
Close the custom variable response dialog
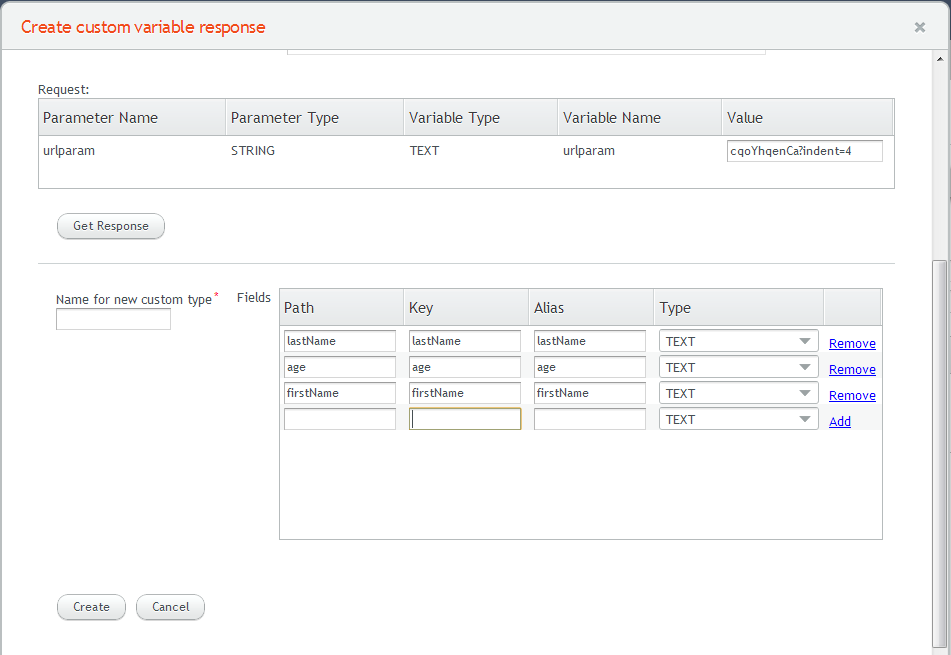click(x=919, y=27)
